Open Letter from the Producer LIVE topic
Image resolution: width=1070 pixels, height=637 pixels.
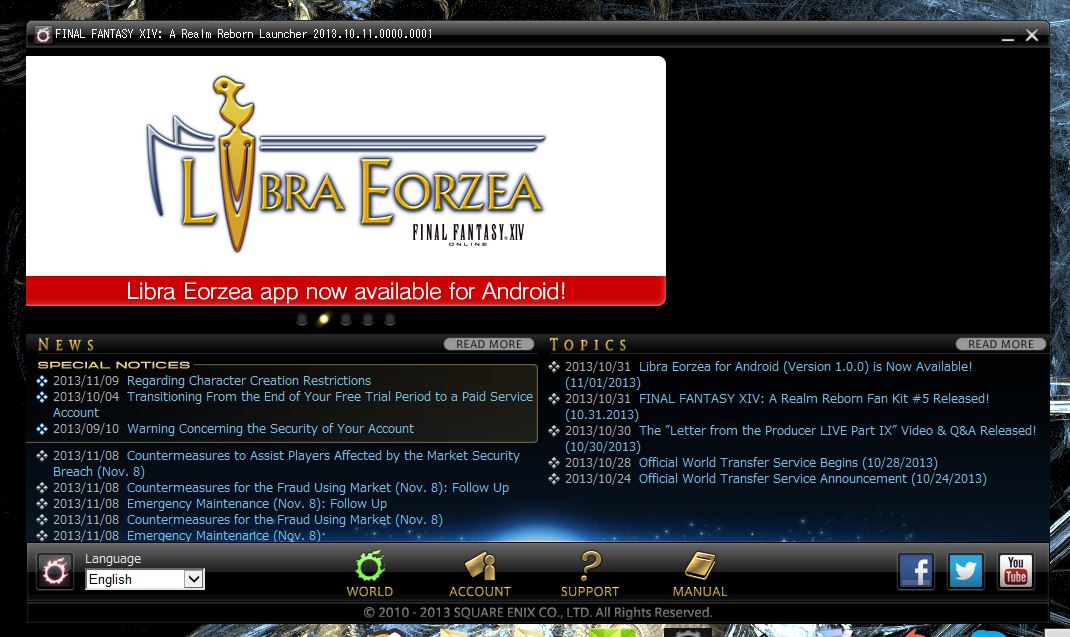[800, 438]
